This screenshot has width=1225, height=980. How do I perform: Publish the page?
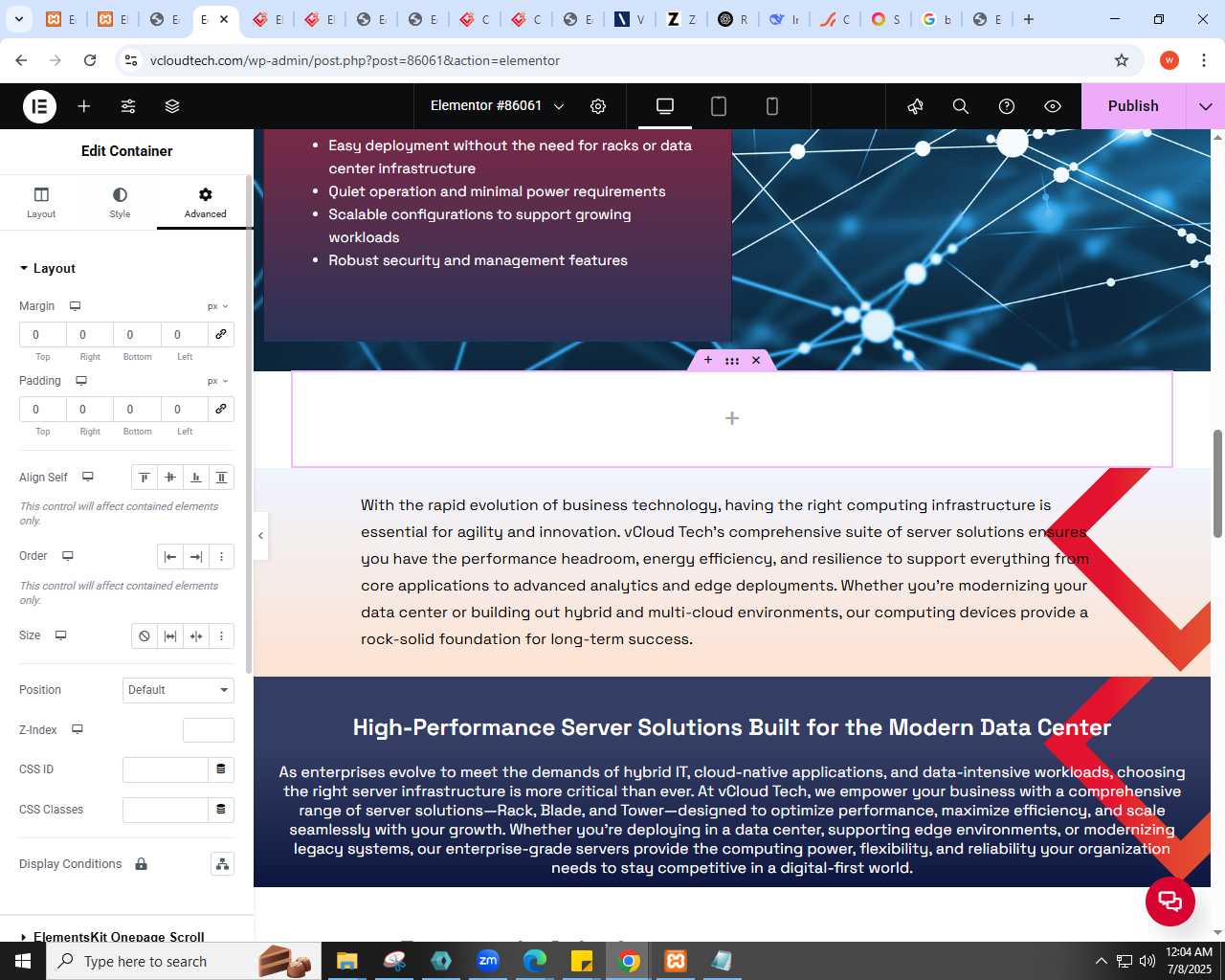(1133, 106)
